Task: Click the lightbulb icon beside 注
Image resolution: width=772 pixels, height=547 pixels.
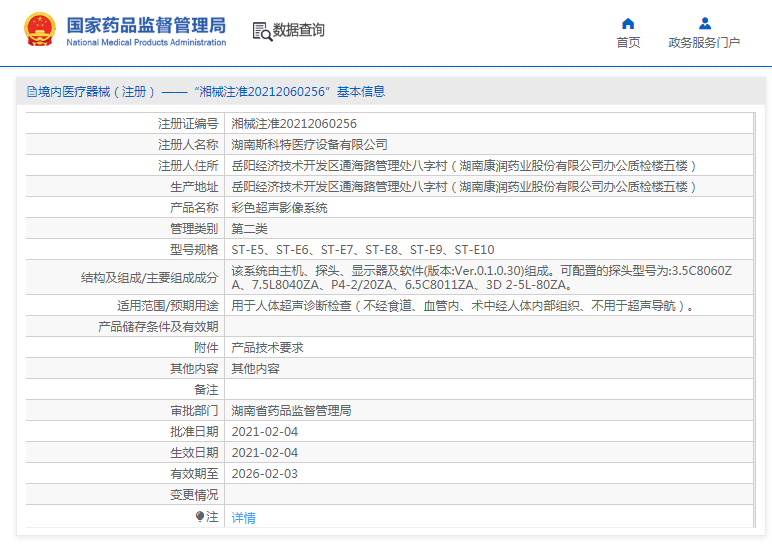Action: 199,516
